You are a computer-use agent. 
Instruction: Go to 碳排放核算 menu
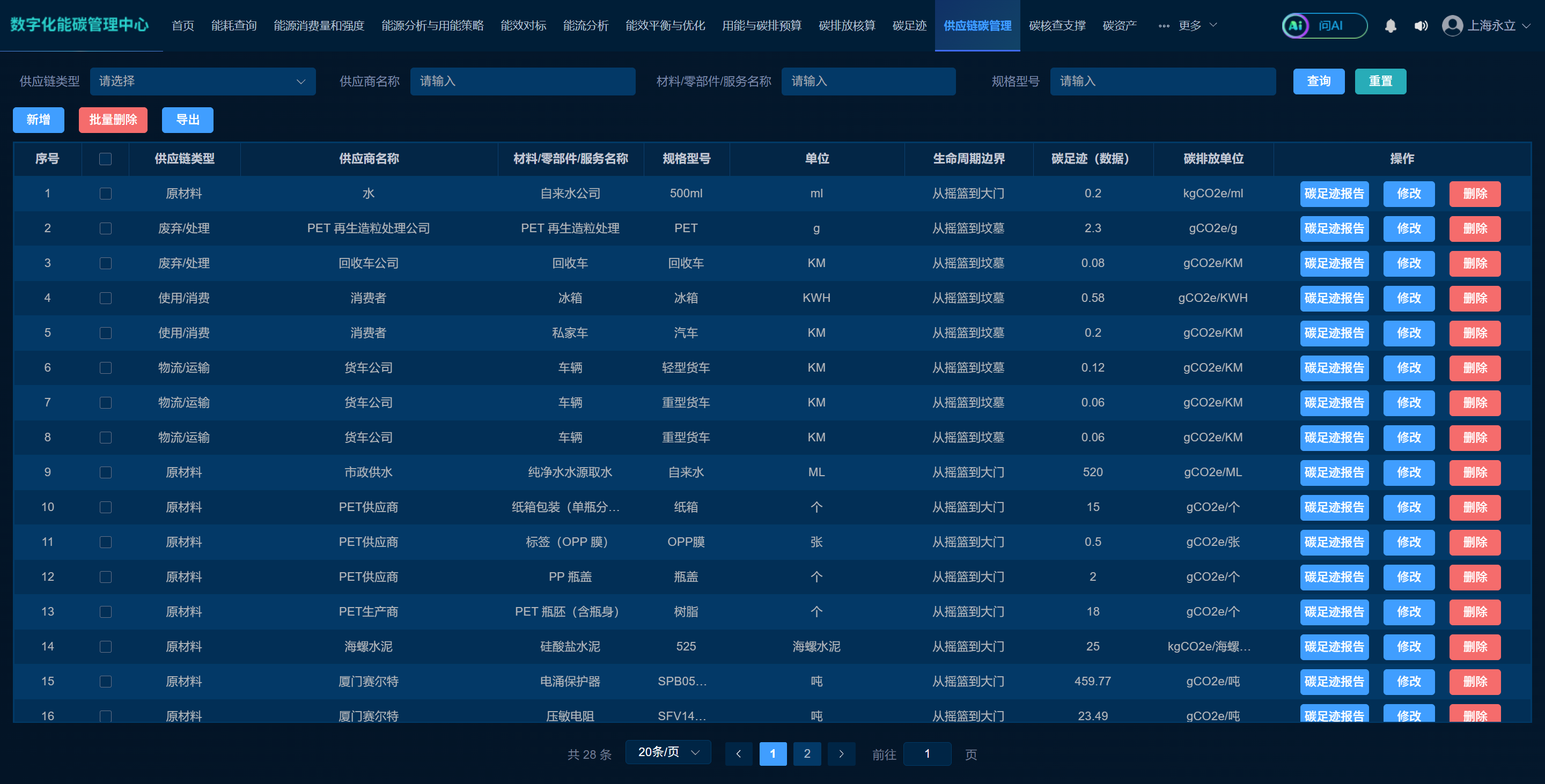847,26
